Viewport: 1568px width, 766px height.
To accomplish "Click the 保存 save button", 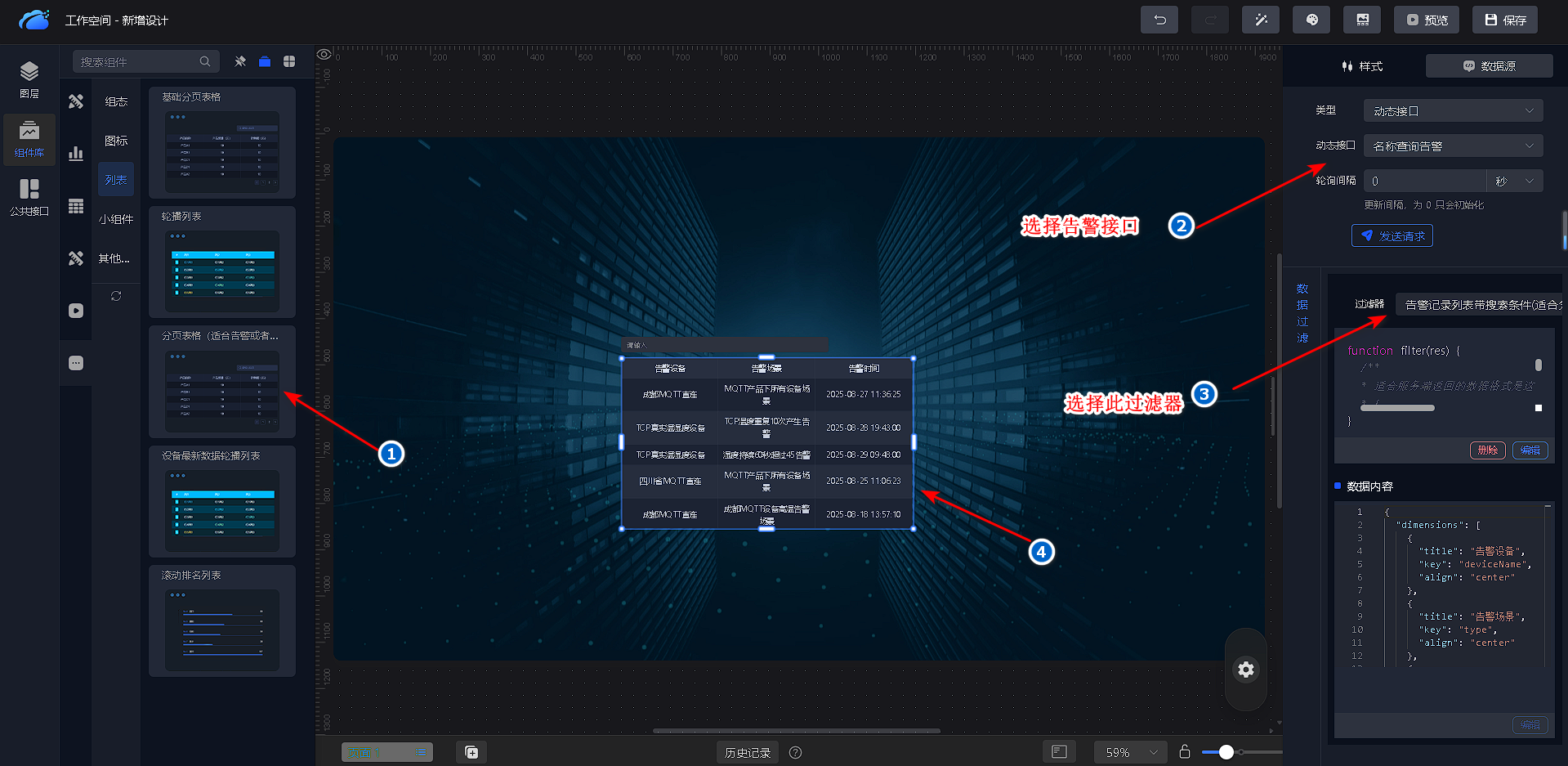I will [1504, 20].
